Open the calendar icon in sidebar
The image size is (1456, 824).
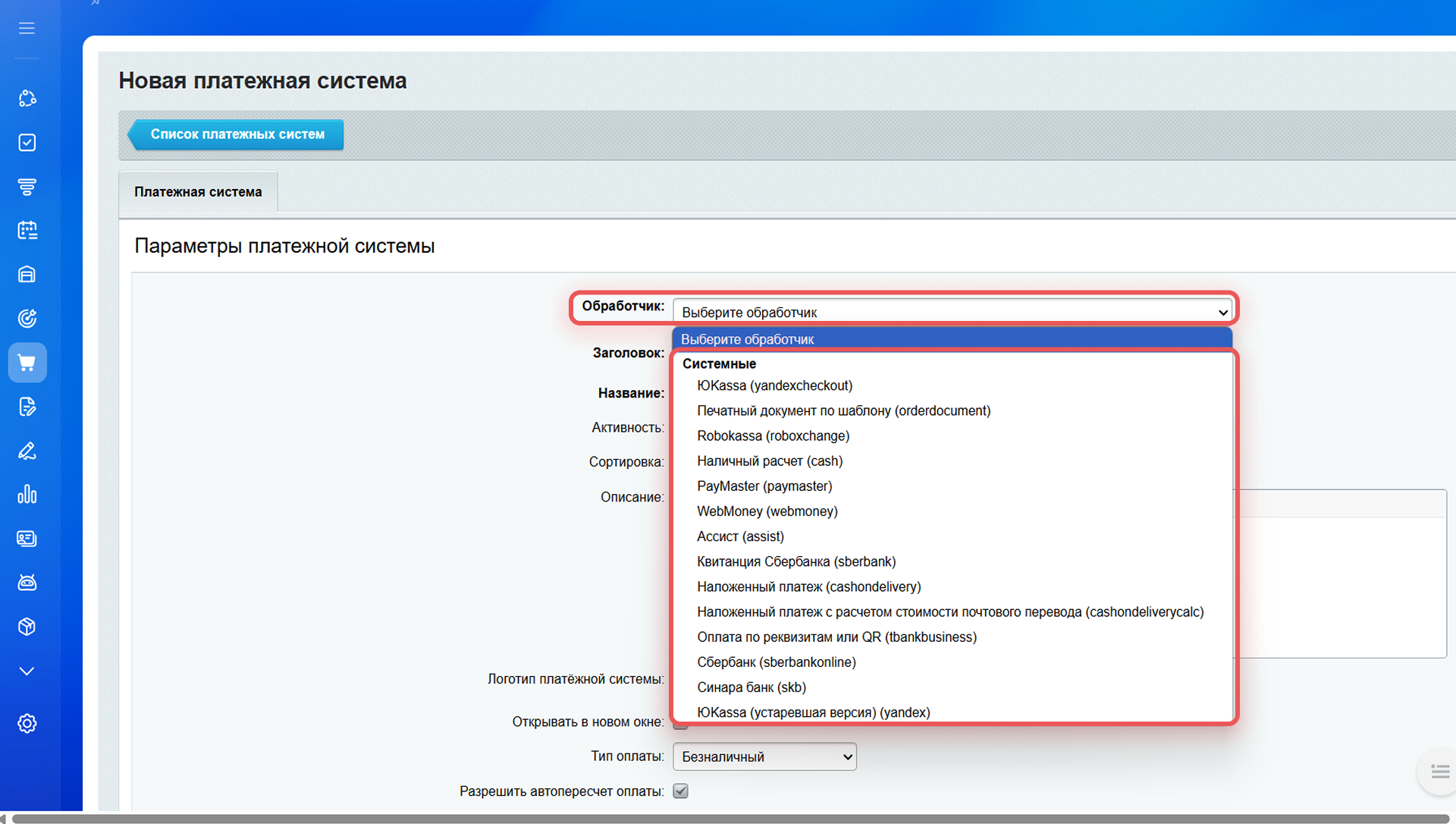click(x=27, y=231)
